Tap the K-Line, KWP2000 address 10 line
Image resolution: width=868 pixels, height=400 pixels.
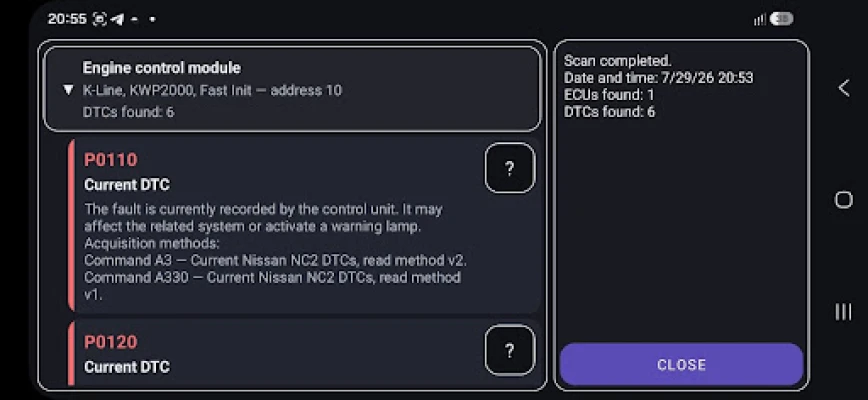[x=212, y=90]
